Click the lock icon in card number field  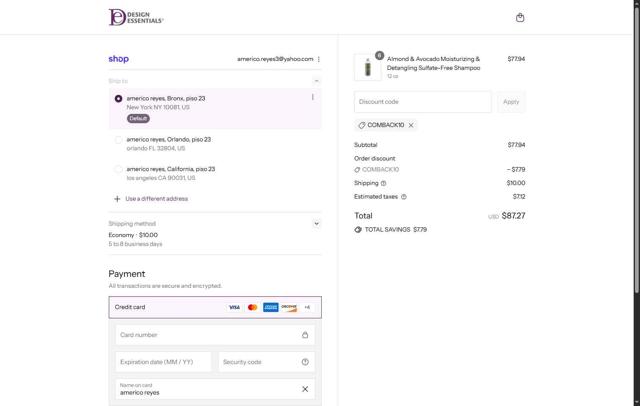click(x=305, y=335)
